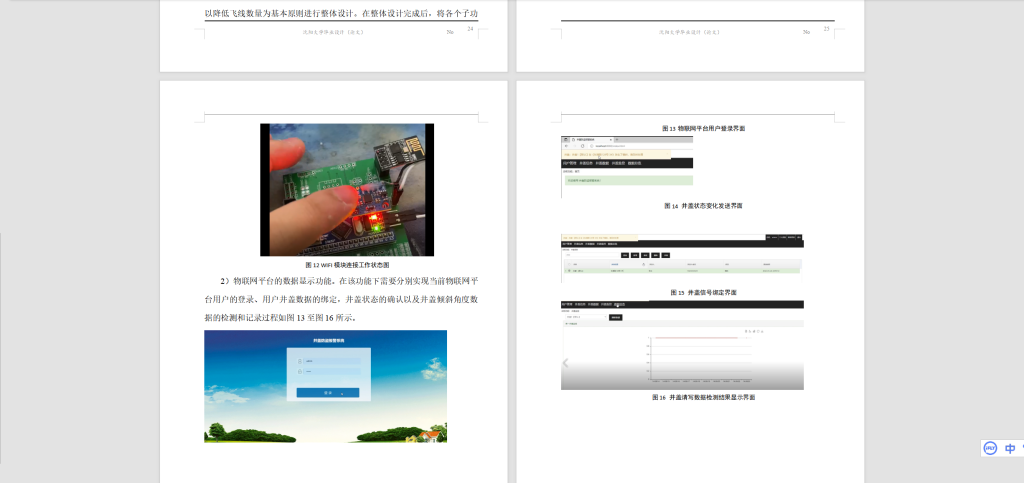1024x483 pixels.
Task: Click caption '图 16 井盖填写数据检测结果显示界面'
Action: click(703, 397)
